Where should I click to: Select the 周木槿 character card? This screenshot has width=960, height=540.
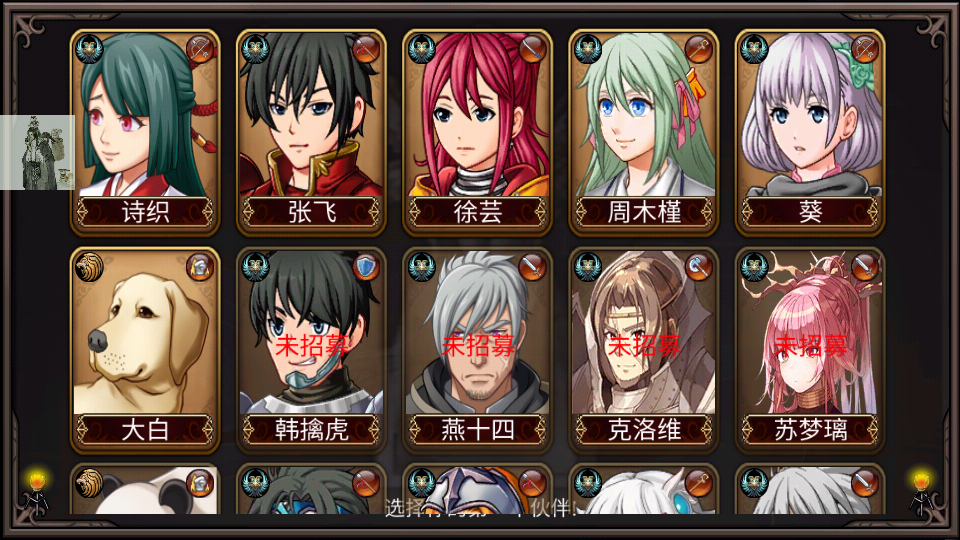(x=643, y=132)
